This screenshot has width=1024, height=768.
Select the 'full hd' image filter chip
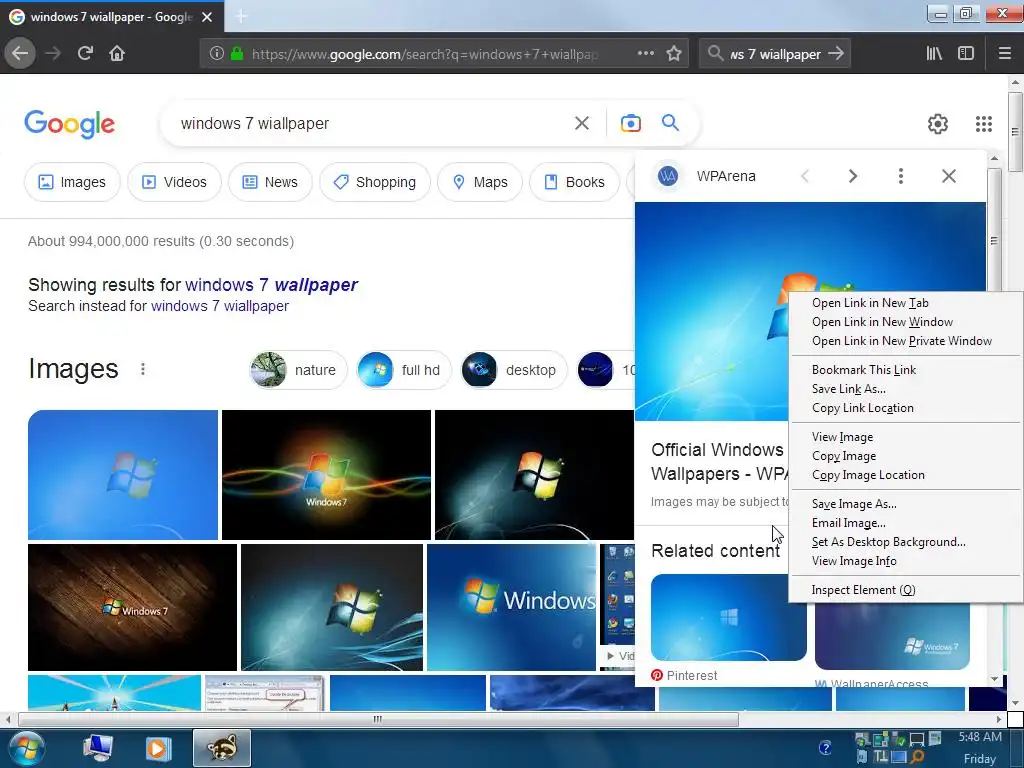point(404,370)
